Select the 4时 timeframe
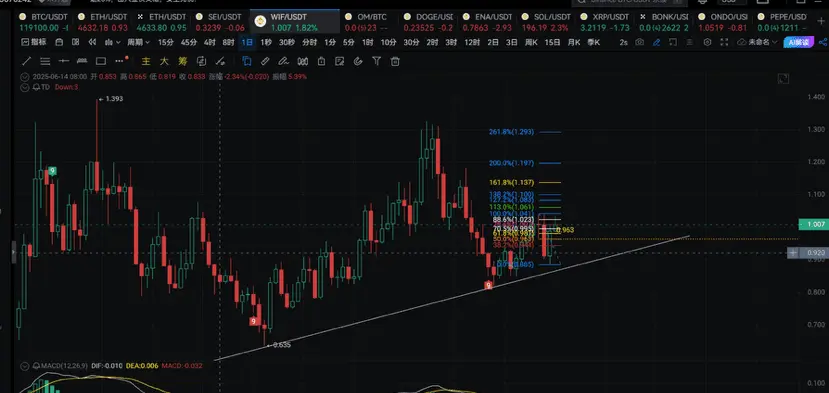The height and width of the screenshot is (393, 829). [x=210, y=42]
